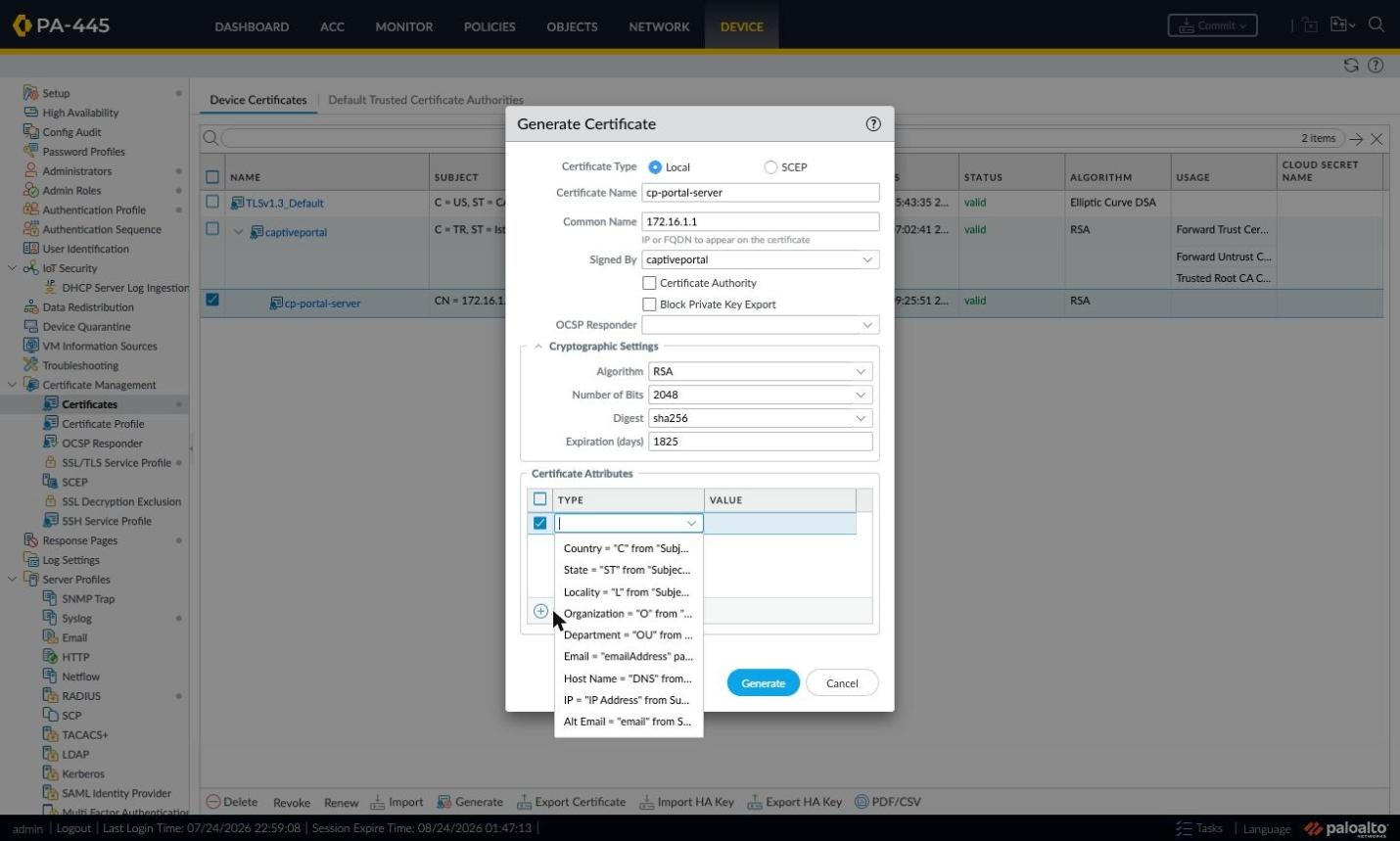Click the Common Name input field
Viewport: 1400px width, 841px height.
(x=761, y=222)
